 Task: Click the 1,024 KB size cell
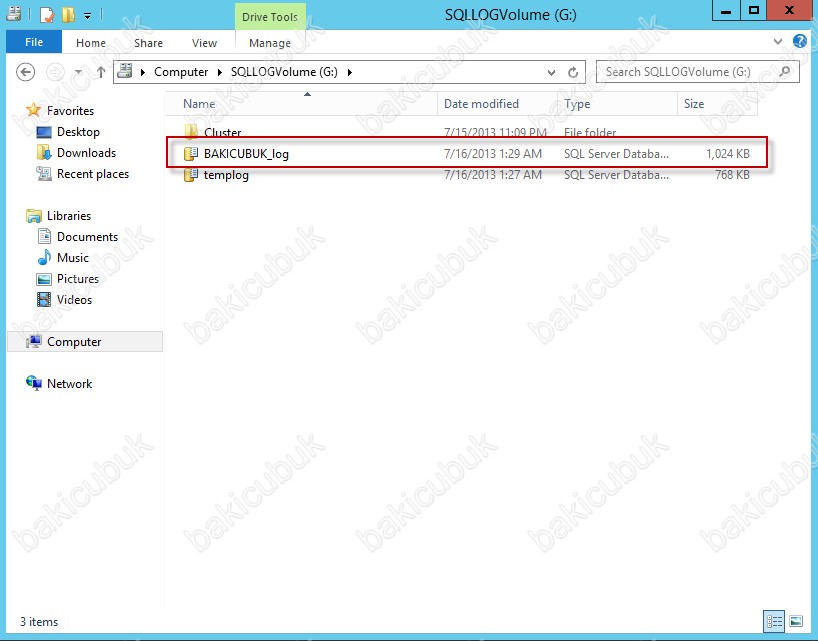click(x=728, y=154)
